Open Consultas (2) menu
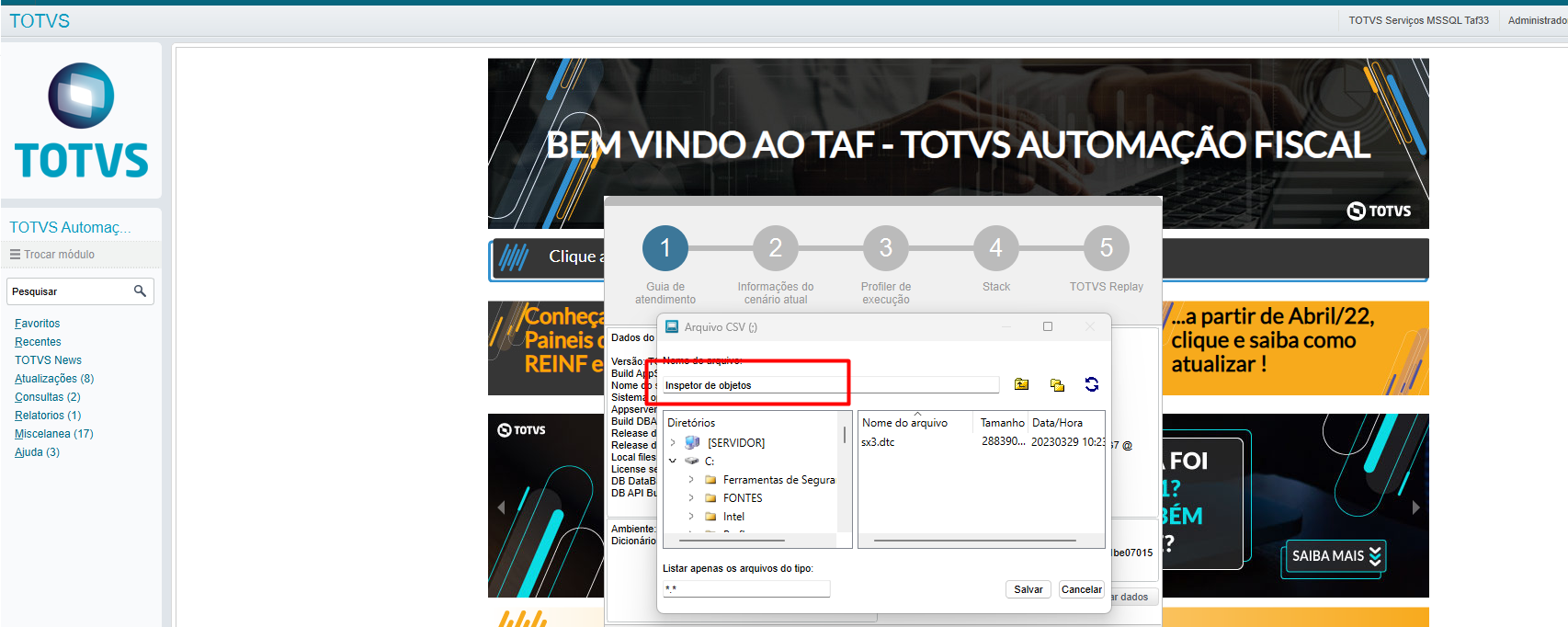1568x627 pixels. (x=48, y=397)
